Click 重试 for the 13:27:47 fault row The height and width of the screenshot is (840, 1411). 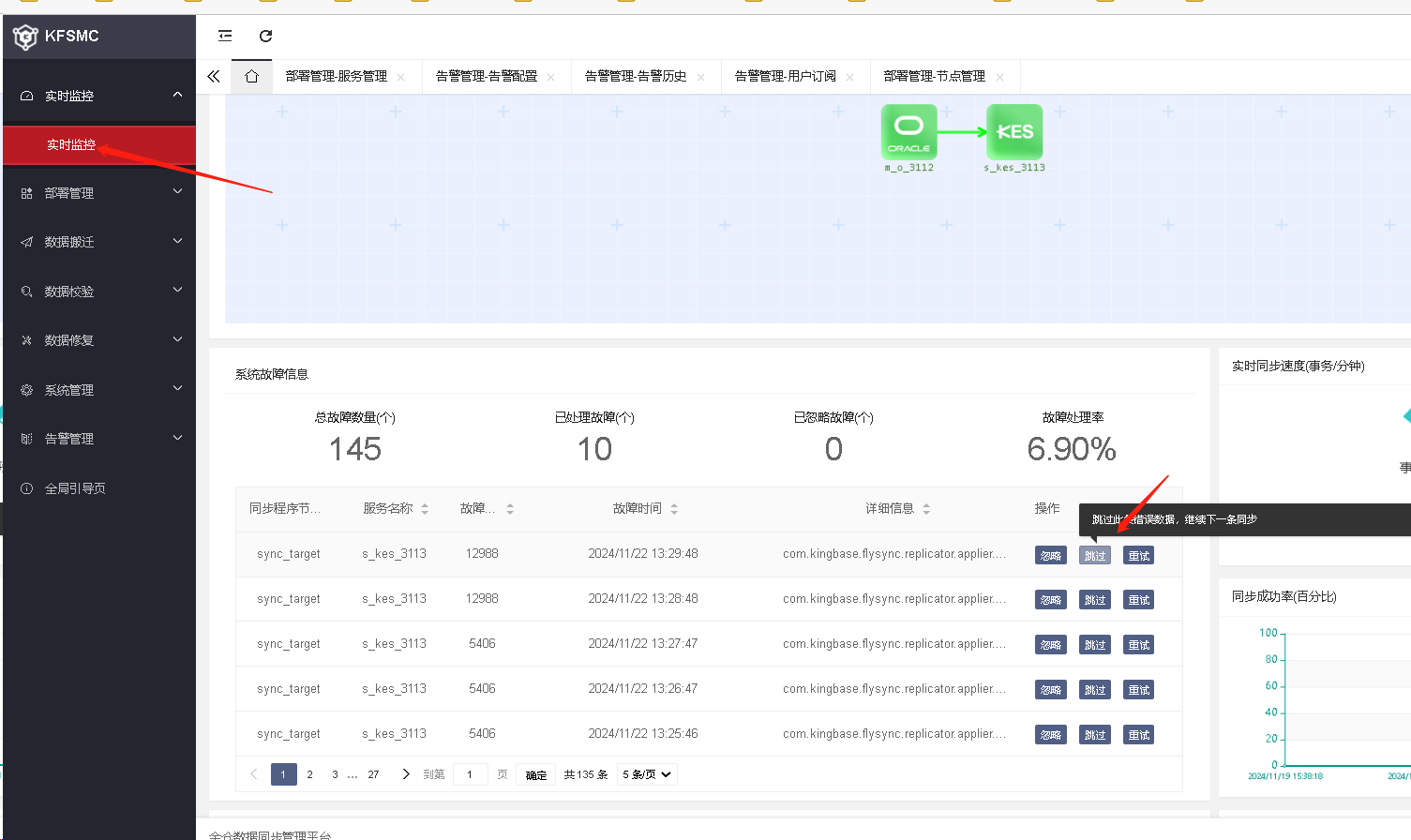[1139, 645]
